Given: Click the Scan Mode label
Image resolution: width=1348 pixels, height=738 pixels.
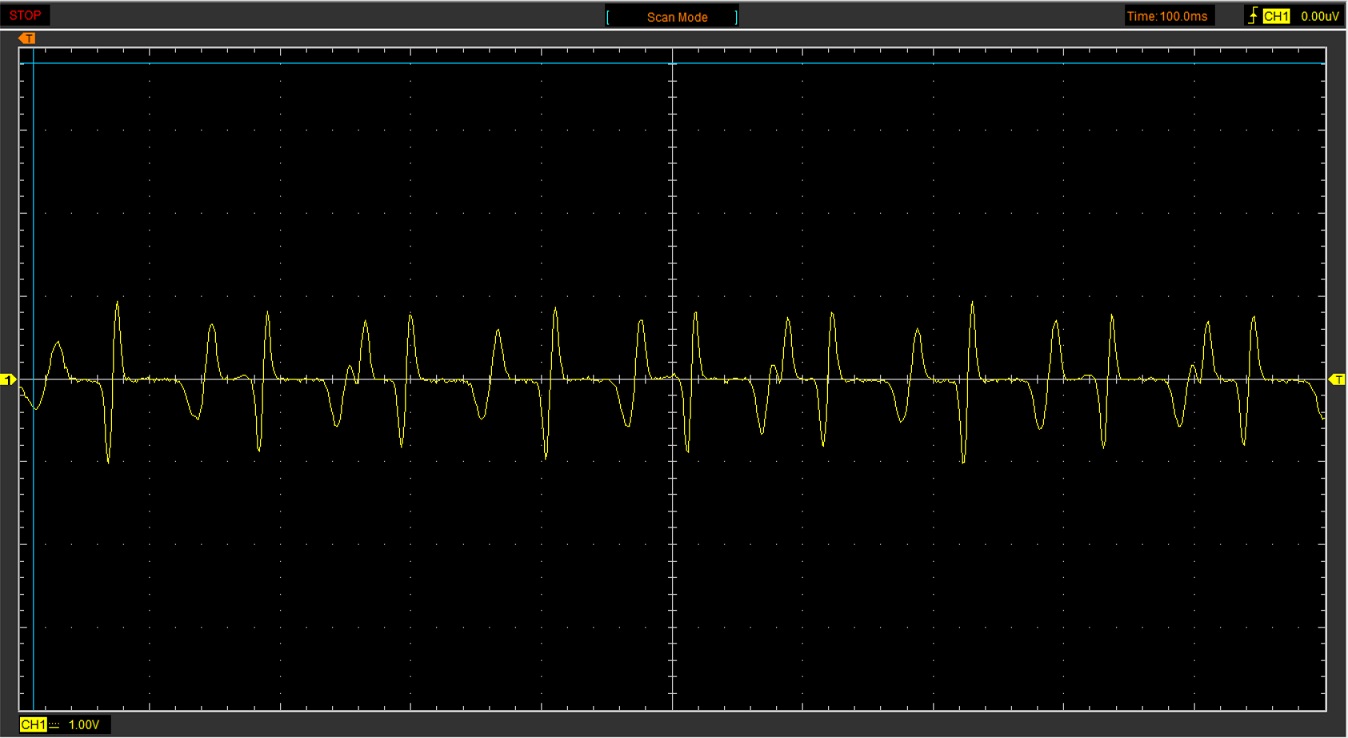Looking at the screenshot, I should click(677, 17).
